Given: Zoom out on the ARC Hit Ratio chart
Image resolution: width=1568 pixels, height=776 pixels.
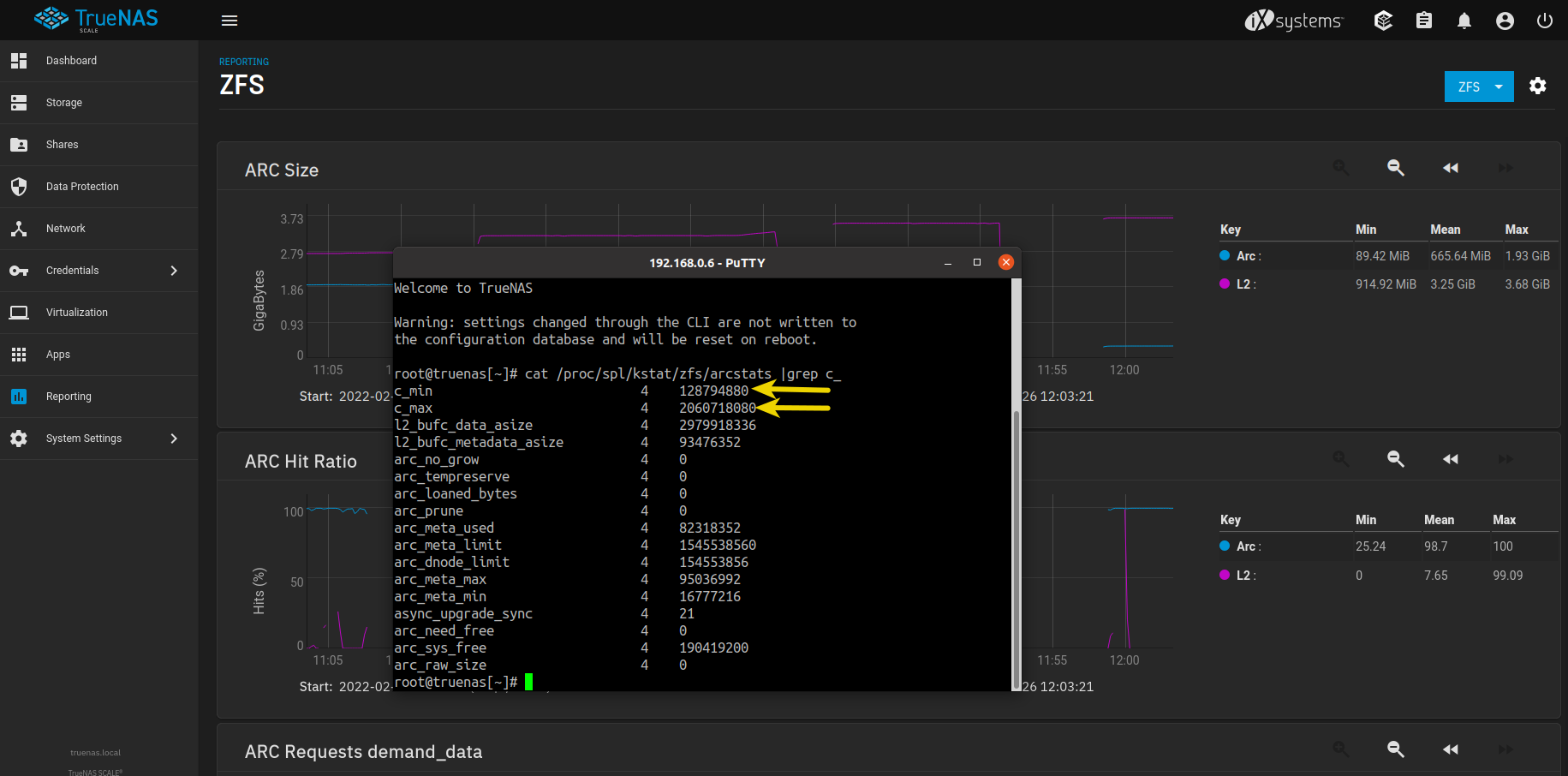Looking at the screenshot, I should [1396, 459].
